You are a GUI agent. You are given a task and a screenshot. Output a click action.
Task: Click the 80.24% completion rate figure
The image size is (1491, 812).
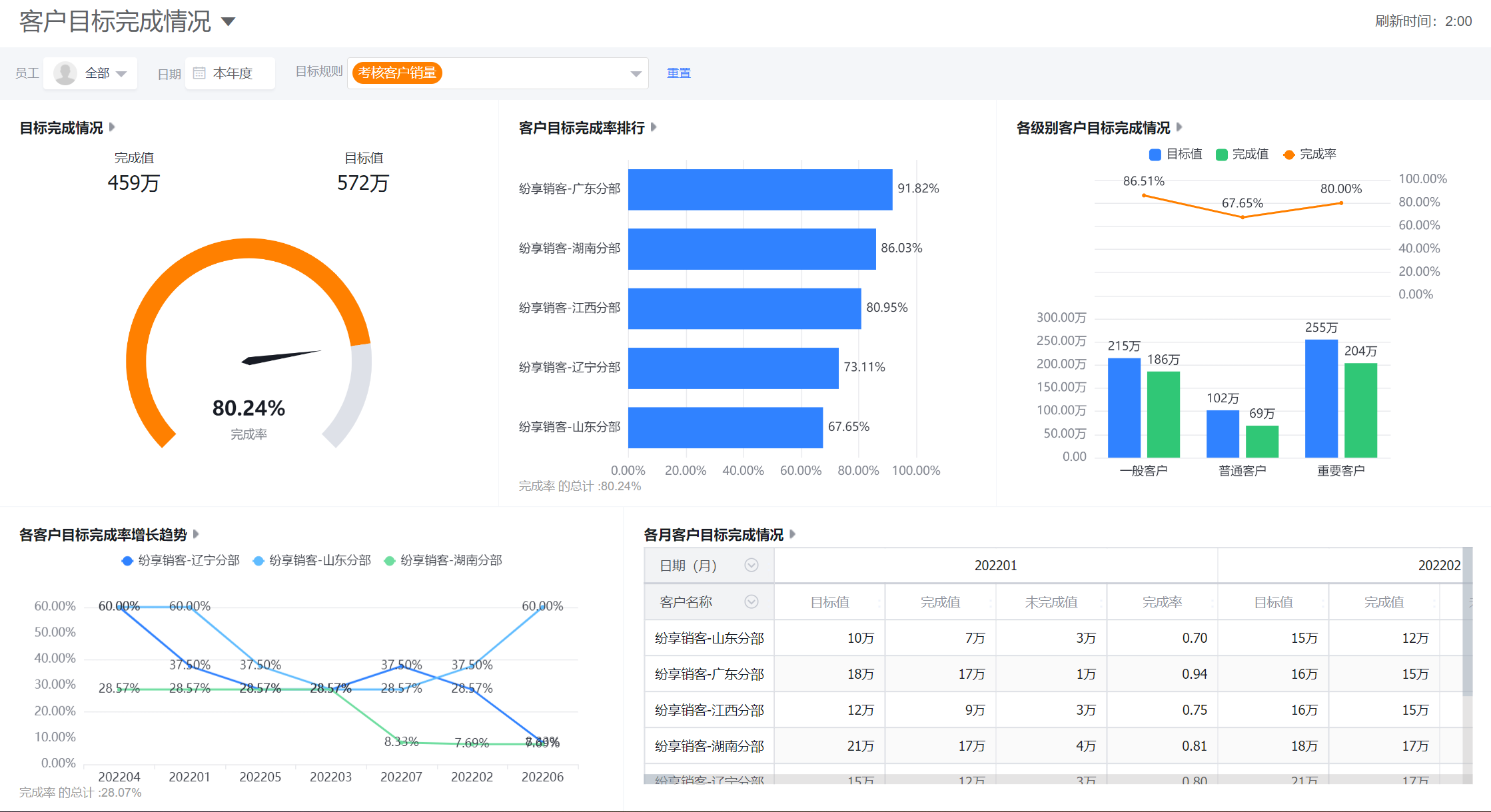[248, 408]
